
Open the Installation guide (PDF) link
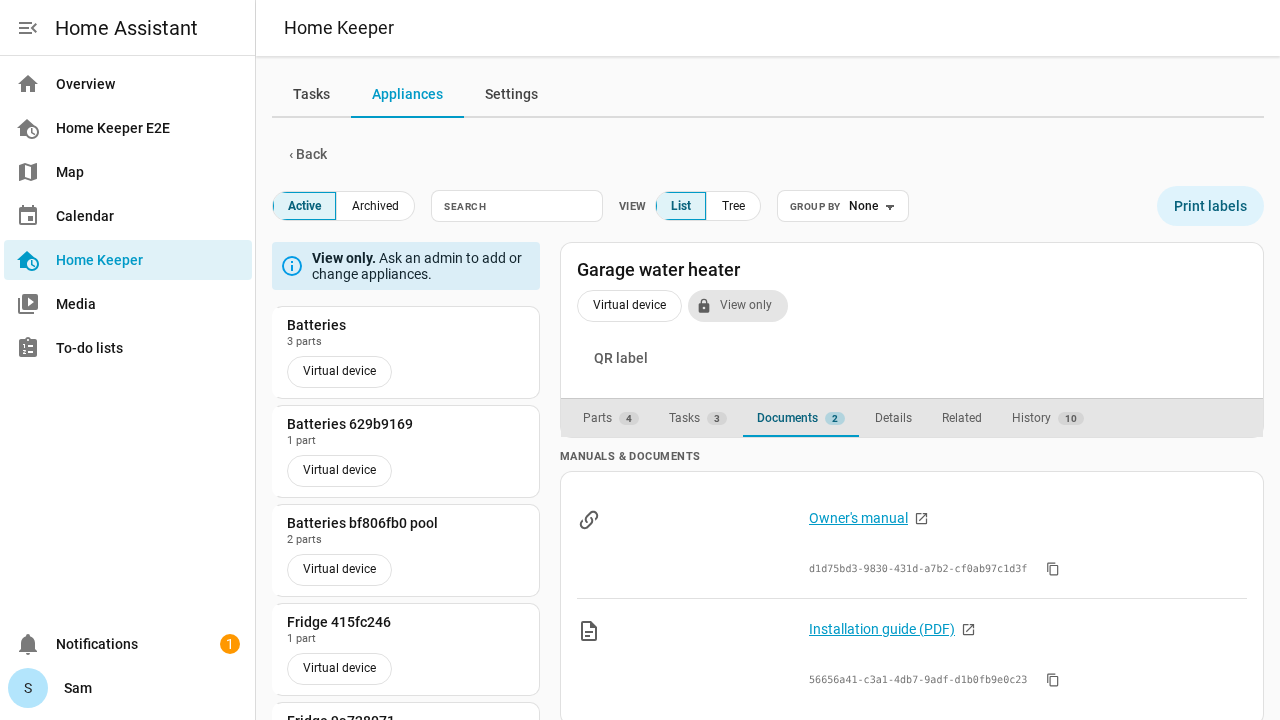tap(882, 629)
